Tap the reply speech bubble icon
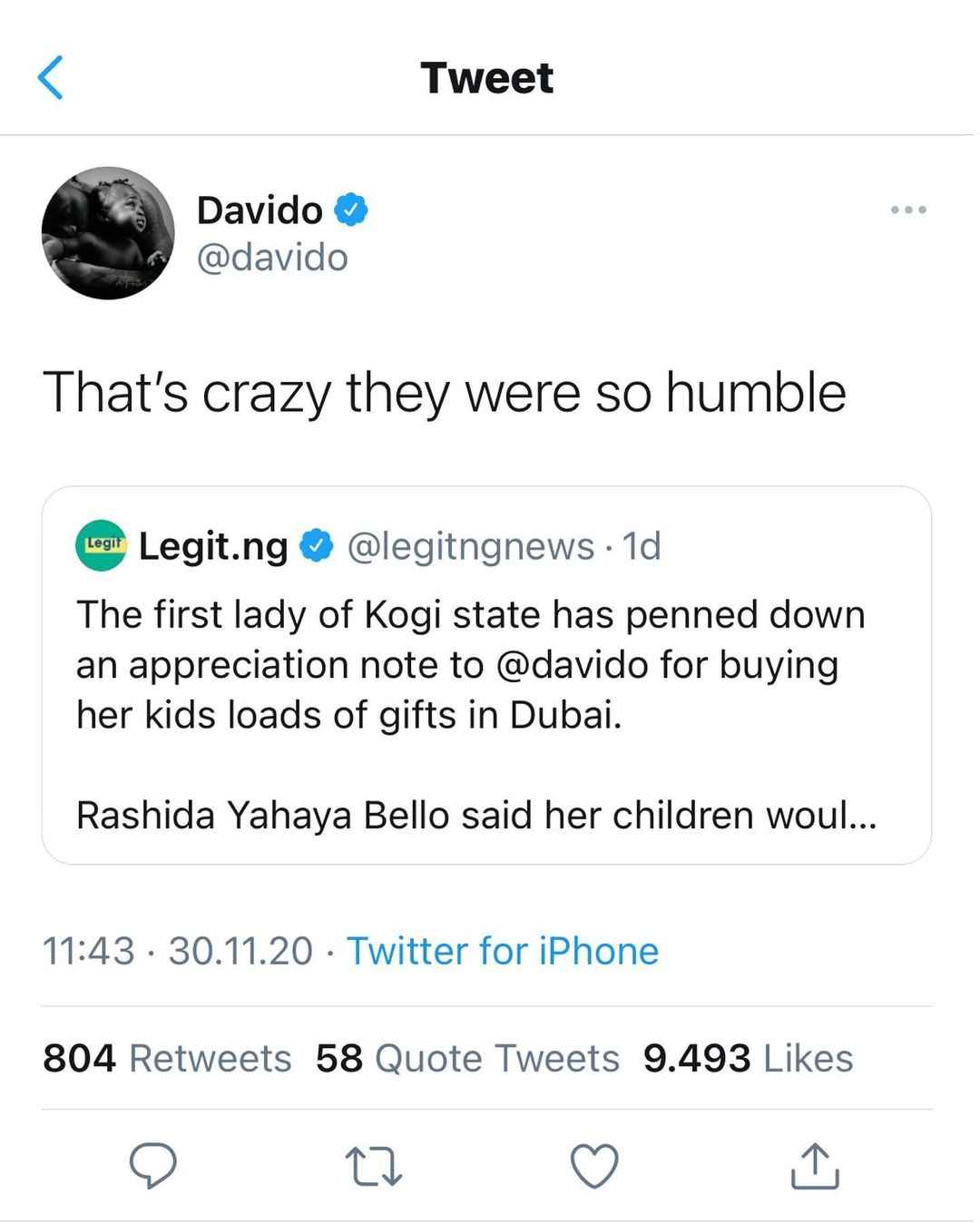Screen dimensions: 980x1223 point(152,1166)
